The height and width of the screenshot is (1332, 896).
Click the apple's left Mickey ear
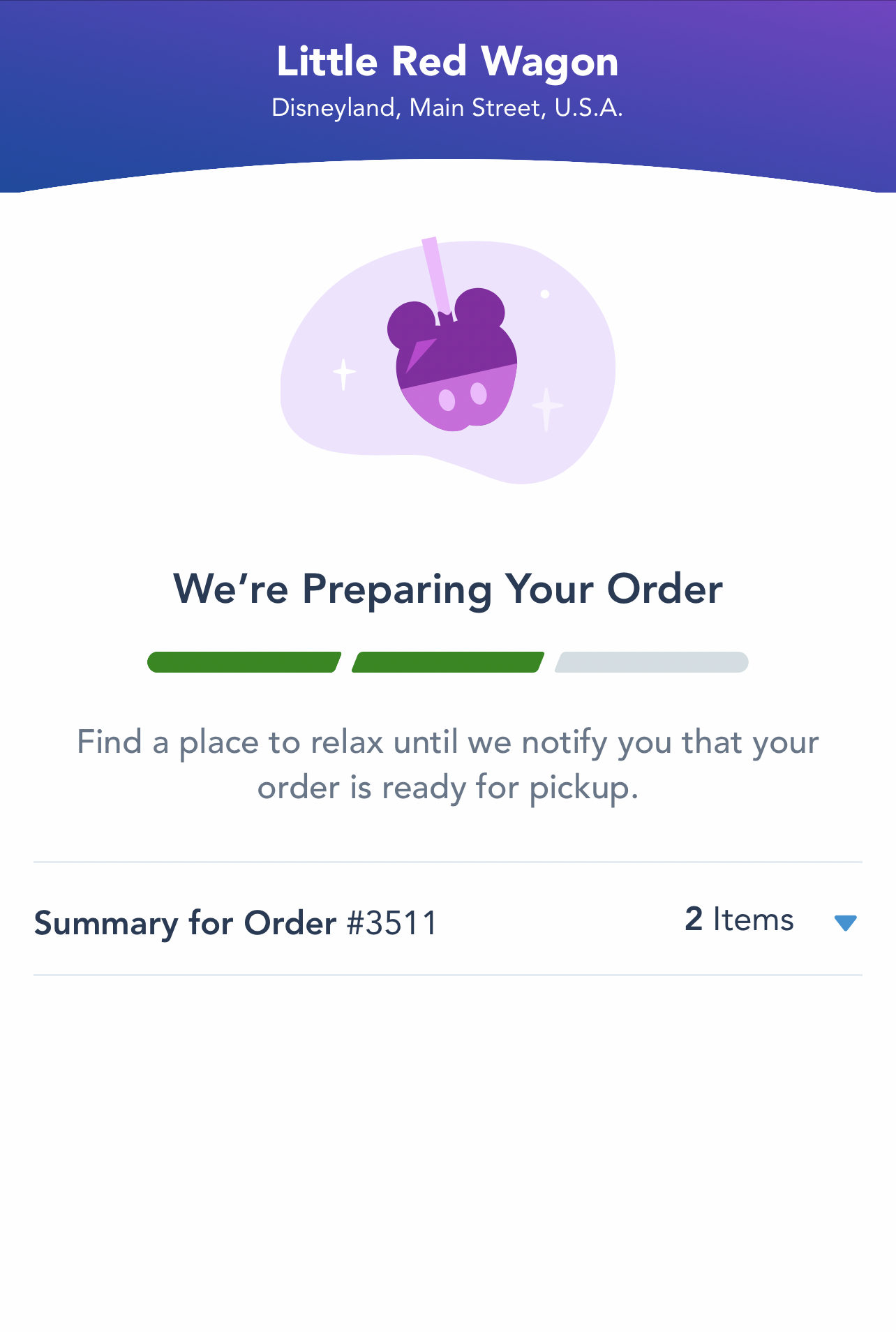pyautogui.click(x=410, y=324)
